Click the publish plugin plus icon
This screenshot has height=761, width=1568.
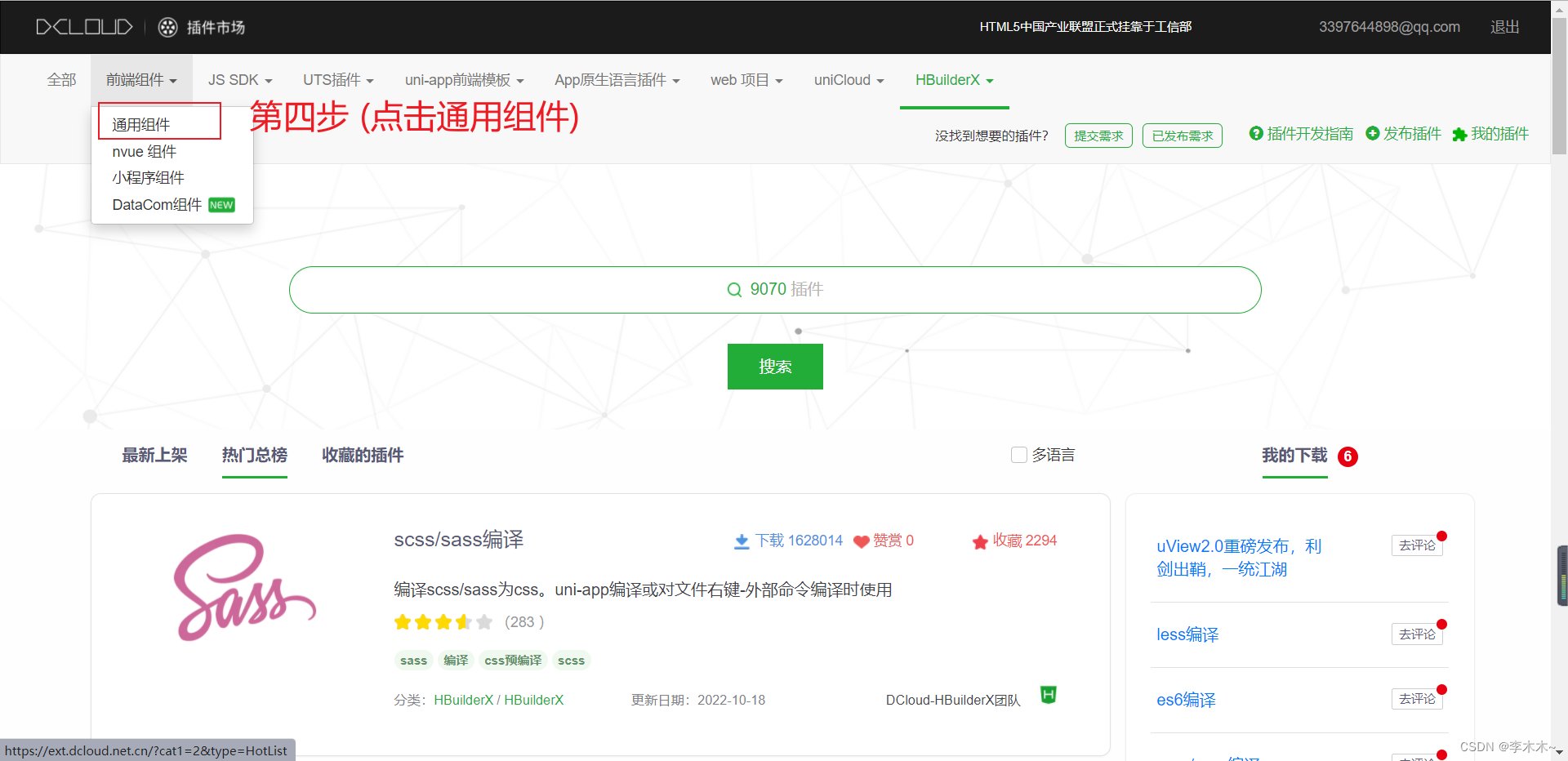point(1373,133)
